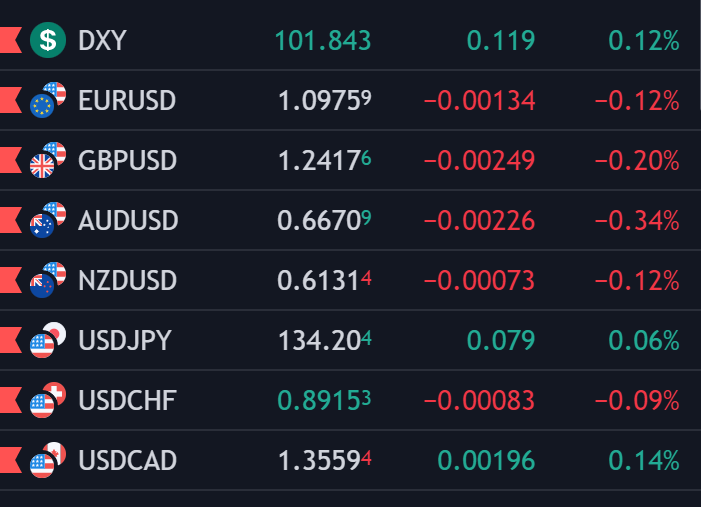Click the USDCAD last price 1.35594
The image size is (701, 507).
tap(324, 461)
